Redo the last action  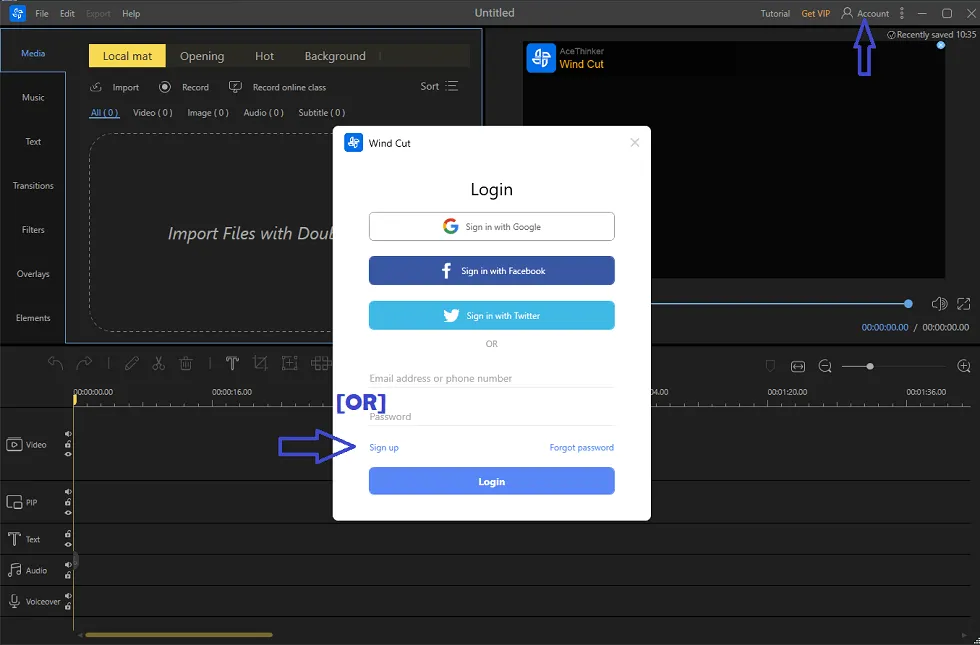point(85,363)
